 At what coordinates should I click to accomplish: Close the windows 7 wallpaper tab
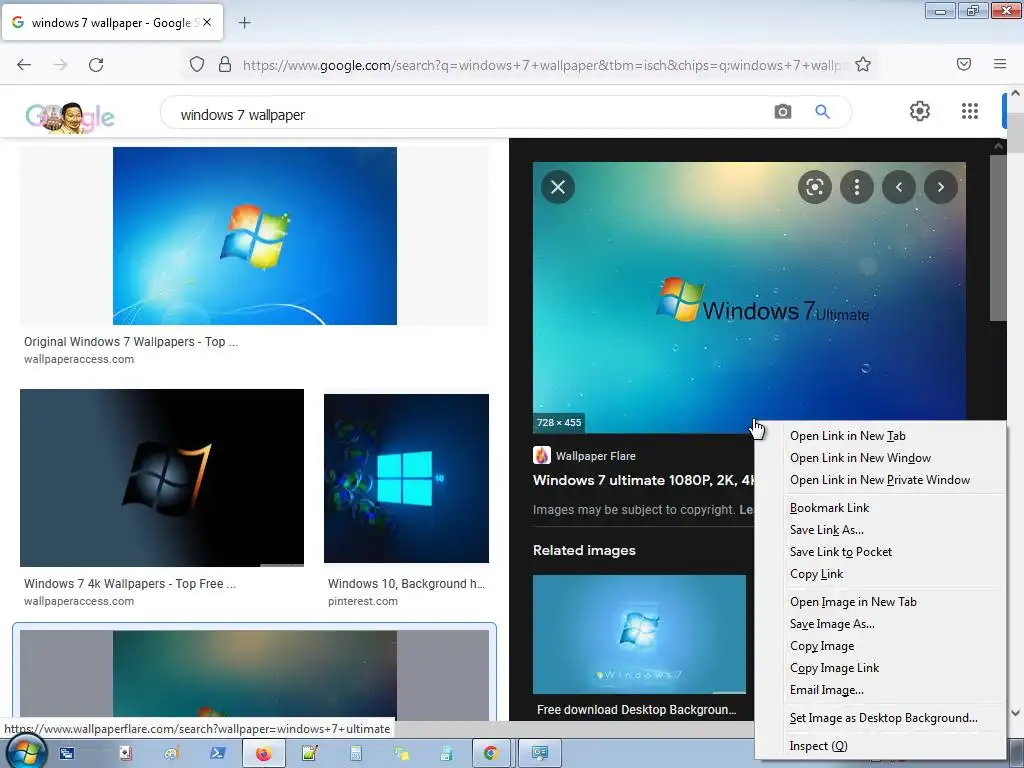[207, 22]
